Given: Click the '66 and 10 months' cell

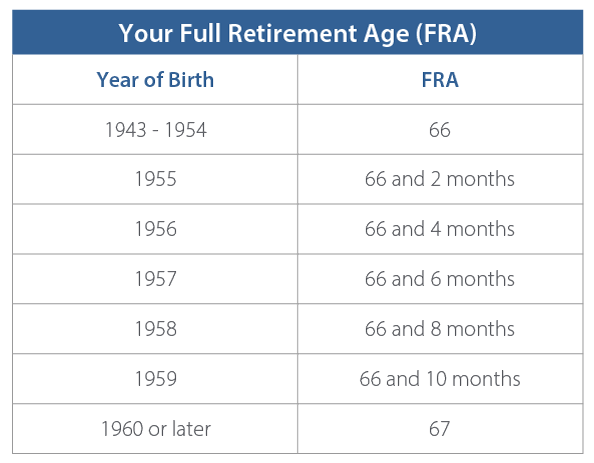Looking at the screenshot, I should tap(440, 379).
